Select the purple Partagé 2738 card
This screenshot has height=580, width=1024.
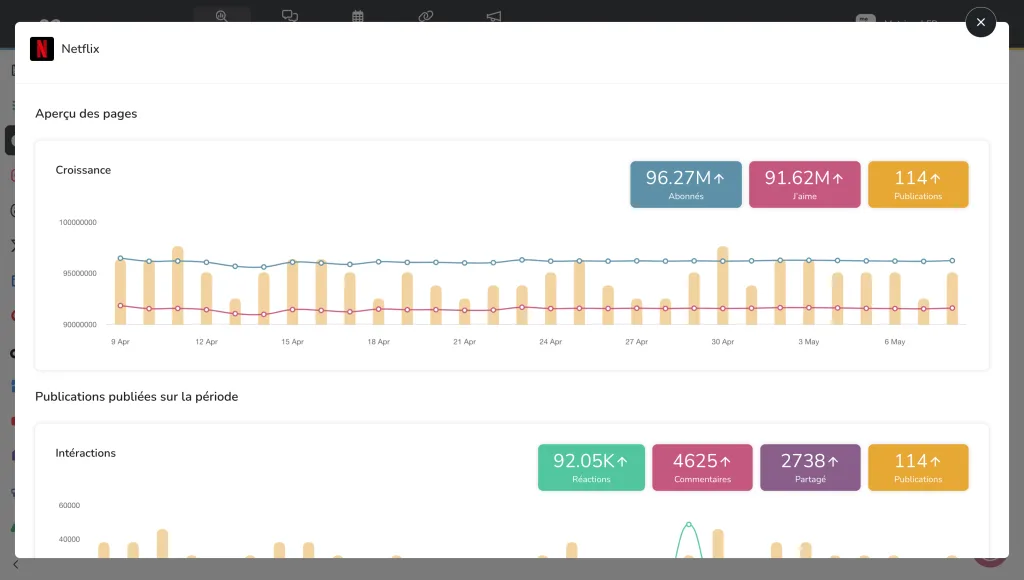(x=810, y=467)
